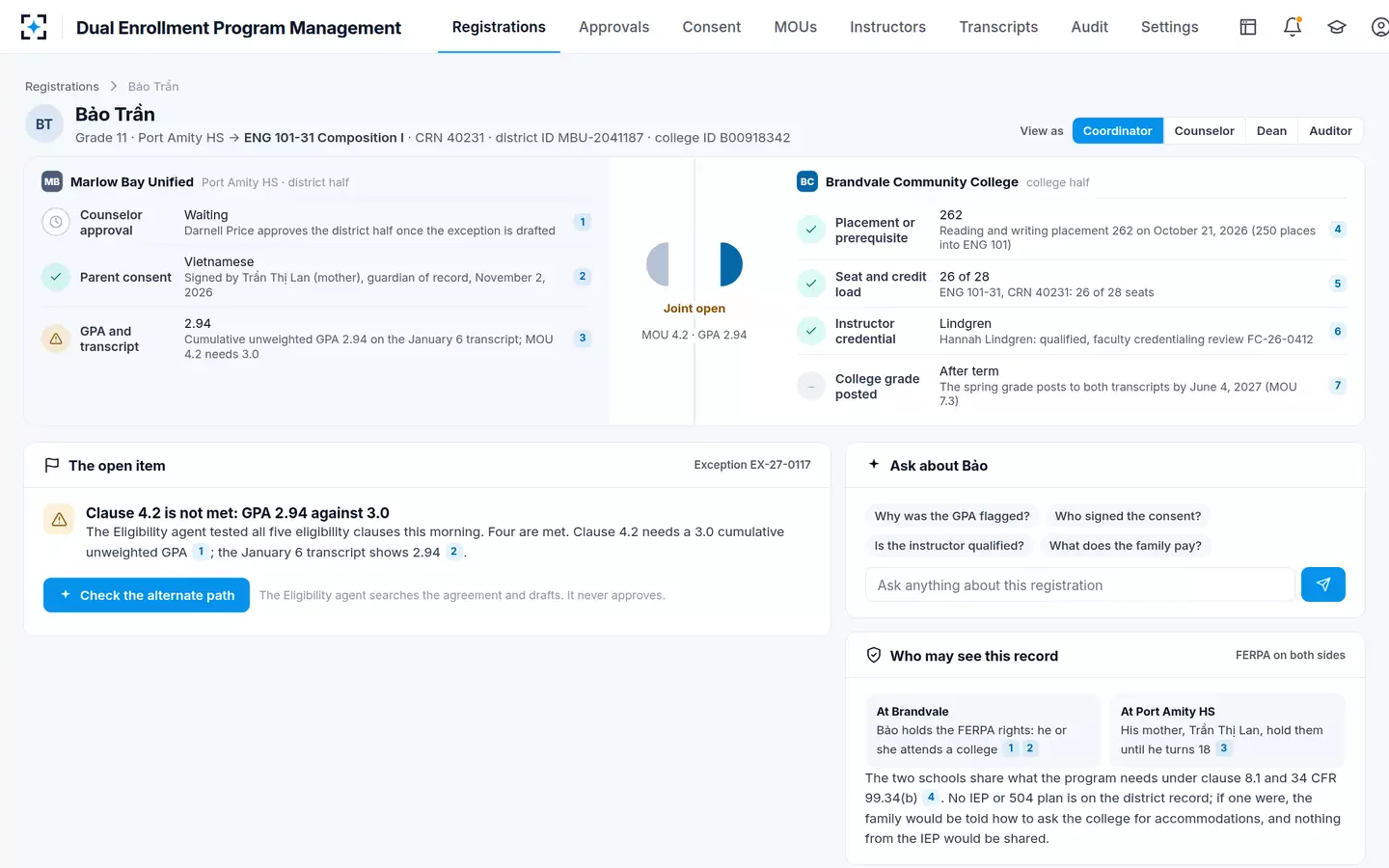Ask 'Why was the GPA flagged?'
Screen dimensions: 1389x868
click(x=952, y=516)
